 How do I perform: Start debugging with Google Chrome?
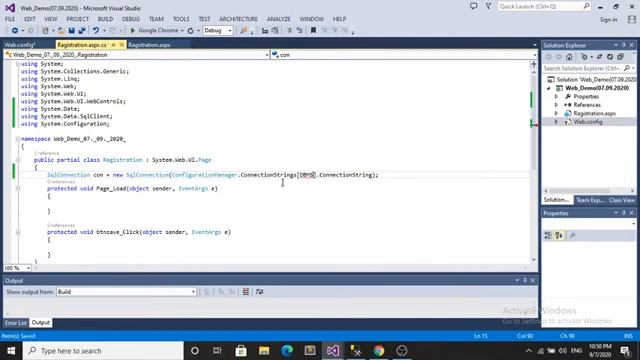coord(154,31)
